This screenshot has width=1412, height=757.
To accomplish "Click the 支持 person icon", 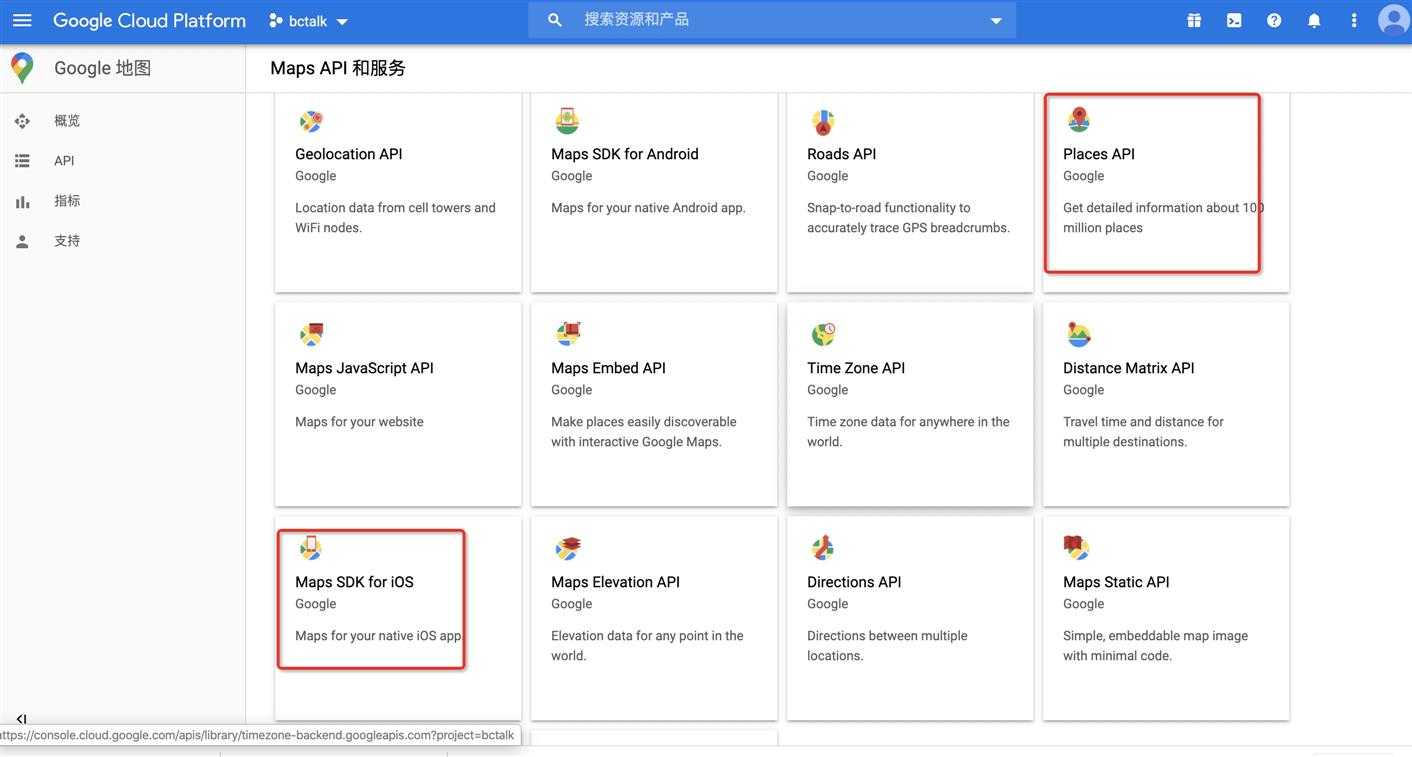I will (x=22, y=242).
